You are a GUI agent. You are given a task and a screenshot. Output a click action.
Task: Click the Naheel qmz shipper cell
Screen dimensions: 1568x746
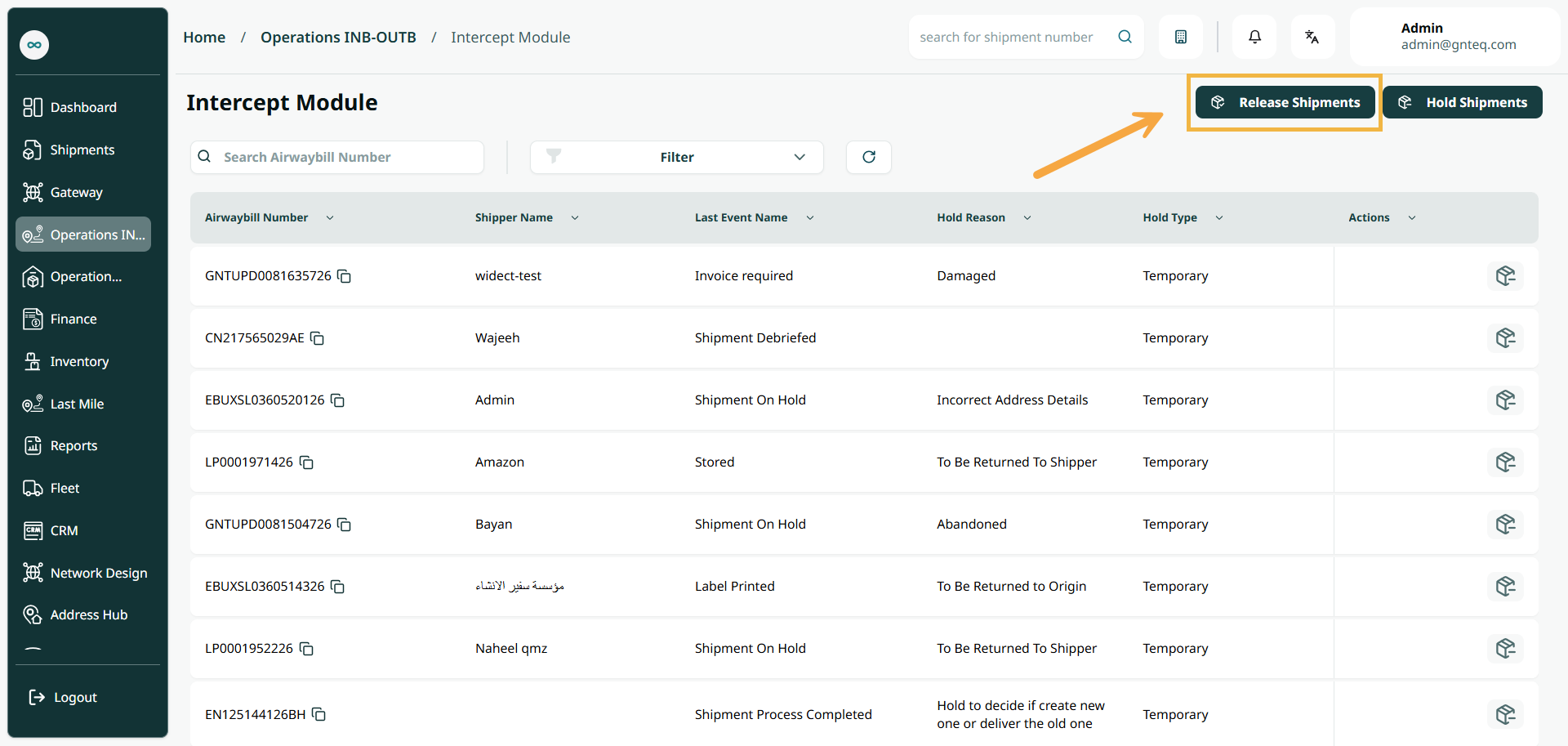tap(511, 649)
